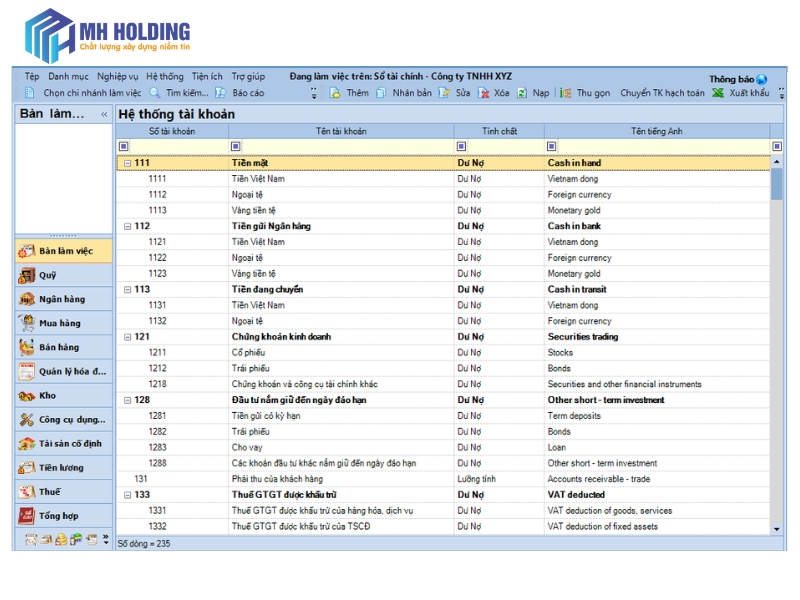Toggle filter box under Tên tiếng Anh column

pyautogui.click(x=552, y=146)
